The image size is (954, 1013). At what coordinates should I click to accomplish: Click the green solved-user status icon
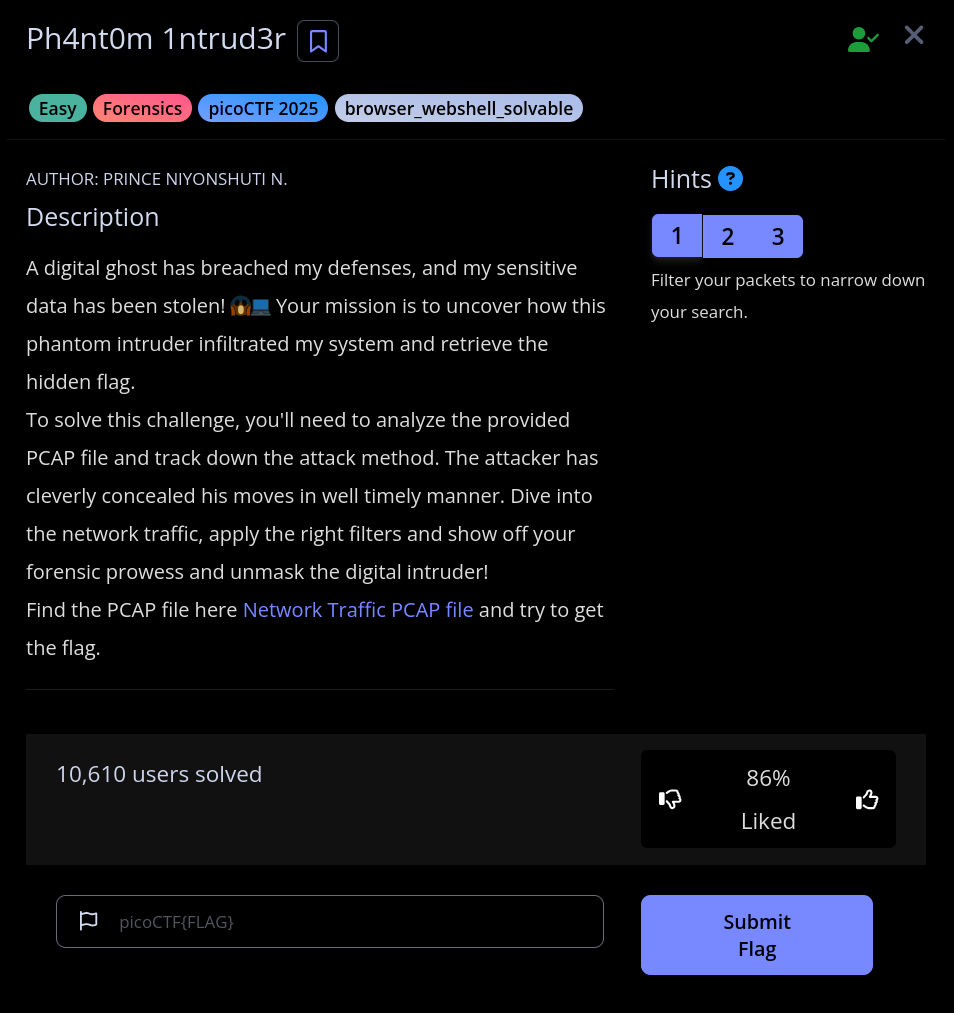[863, 39]
